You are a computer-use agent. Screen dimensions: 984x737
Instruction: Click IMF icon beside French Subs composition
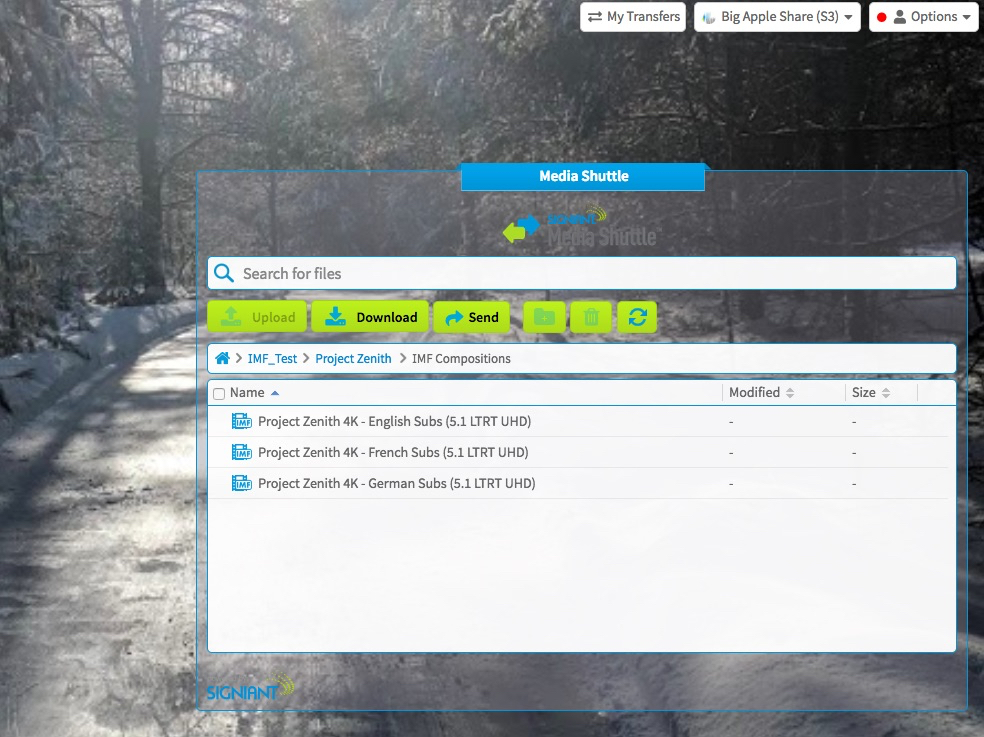pos(242,453)
